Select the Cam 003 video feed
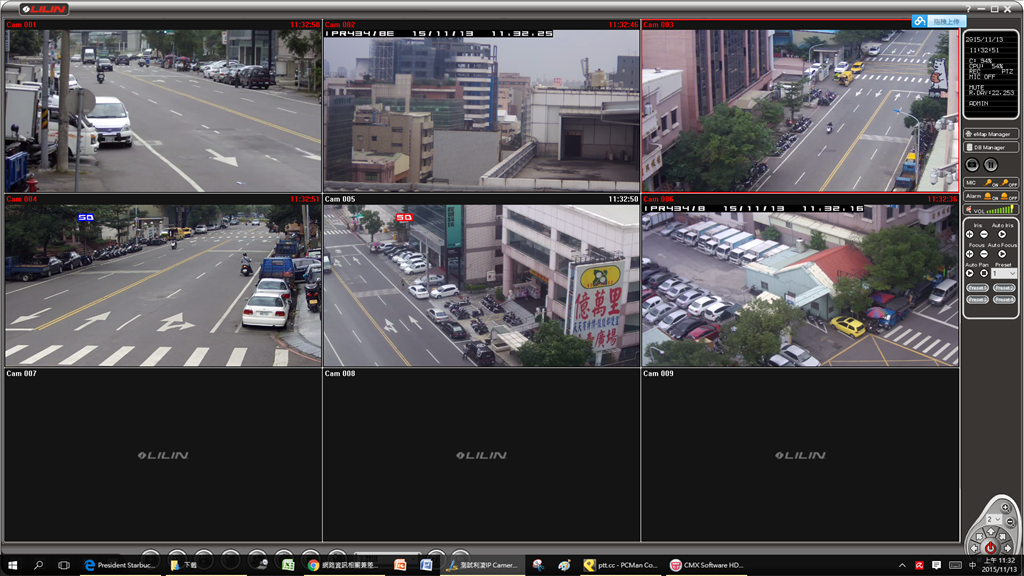This screenshot has width=1024, height=576. point(800,106)
